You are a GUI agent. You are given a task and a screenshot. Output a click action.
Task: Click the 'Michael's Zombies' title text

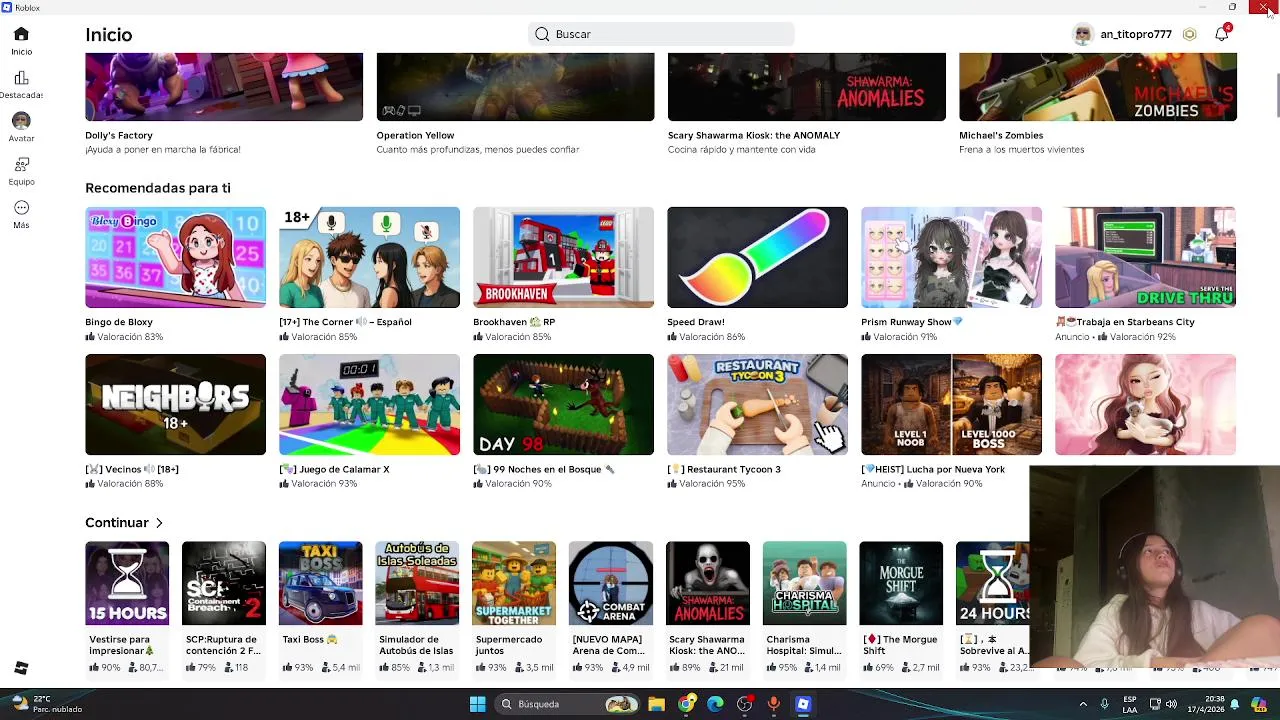1001,135
